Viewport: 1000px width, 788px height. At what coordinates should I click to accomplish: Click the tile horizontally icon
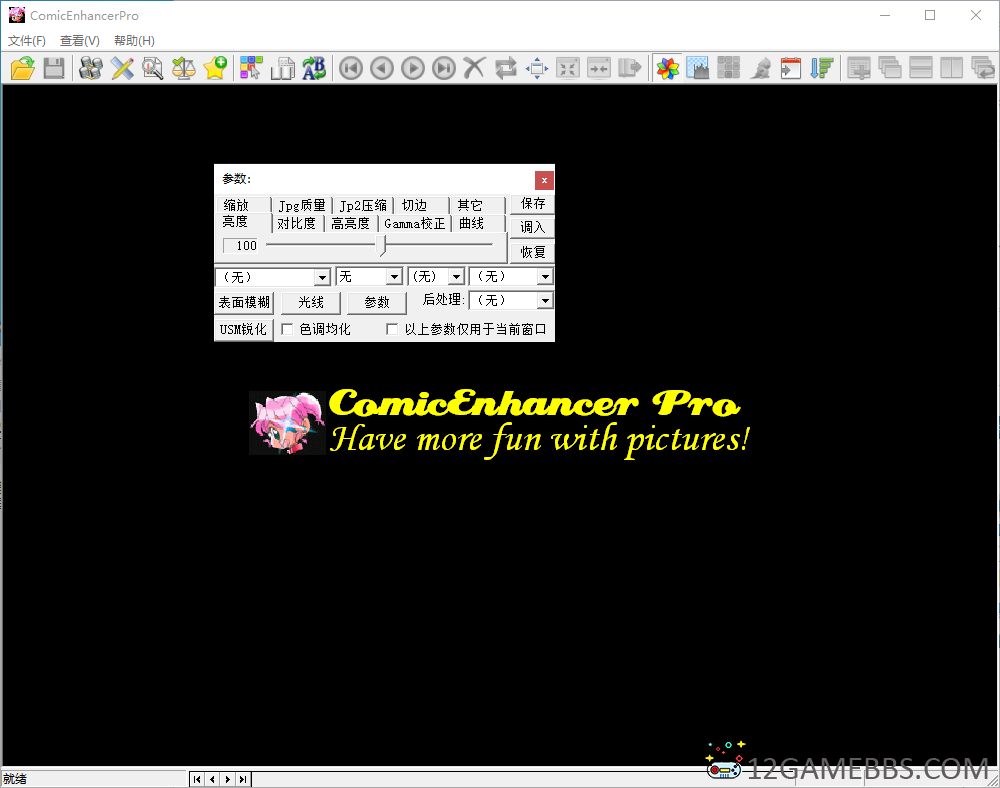click(x=921, y=68)
